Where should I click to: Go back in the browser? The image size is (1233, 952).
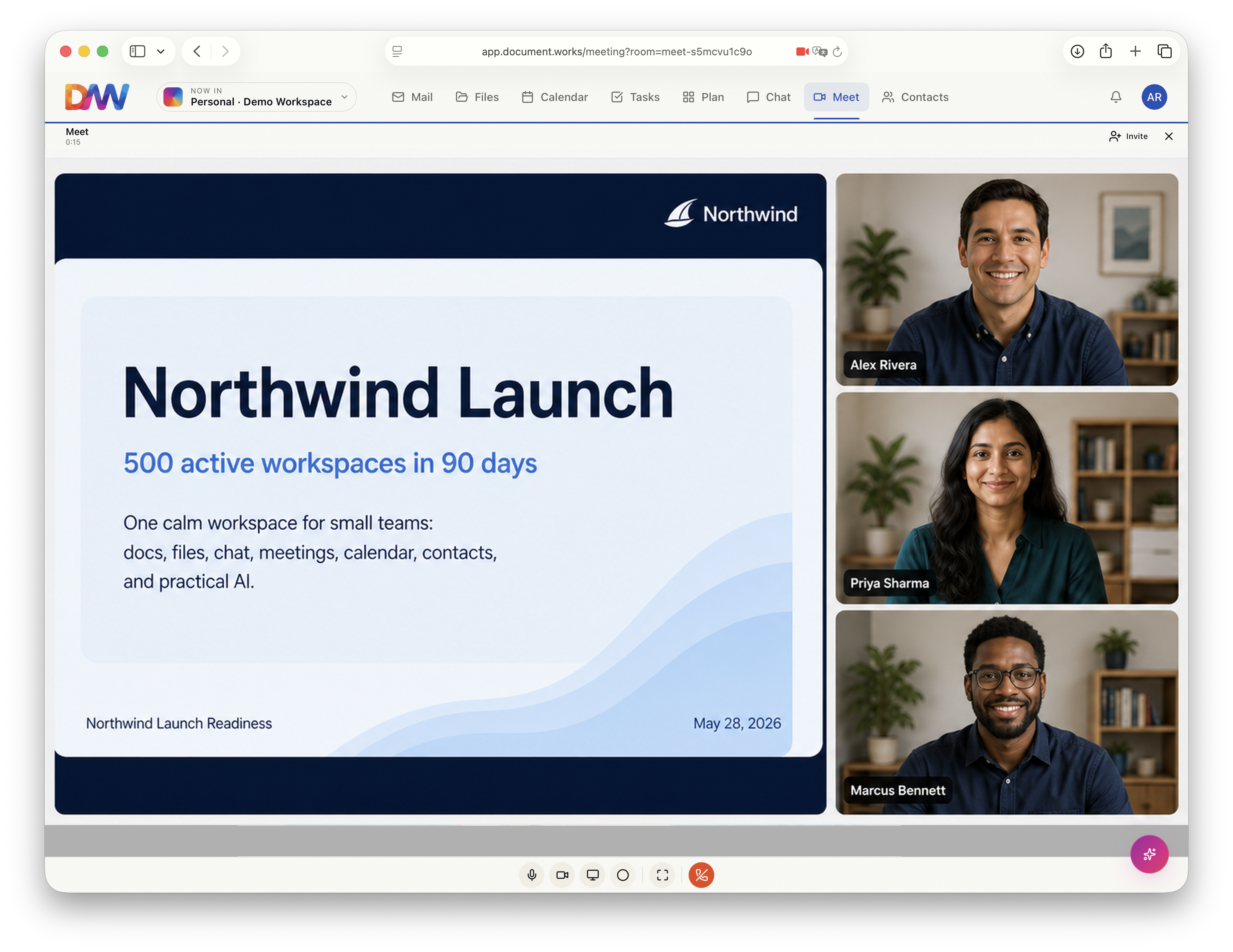pos(197,51)
